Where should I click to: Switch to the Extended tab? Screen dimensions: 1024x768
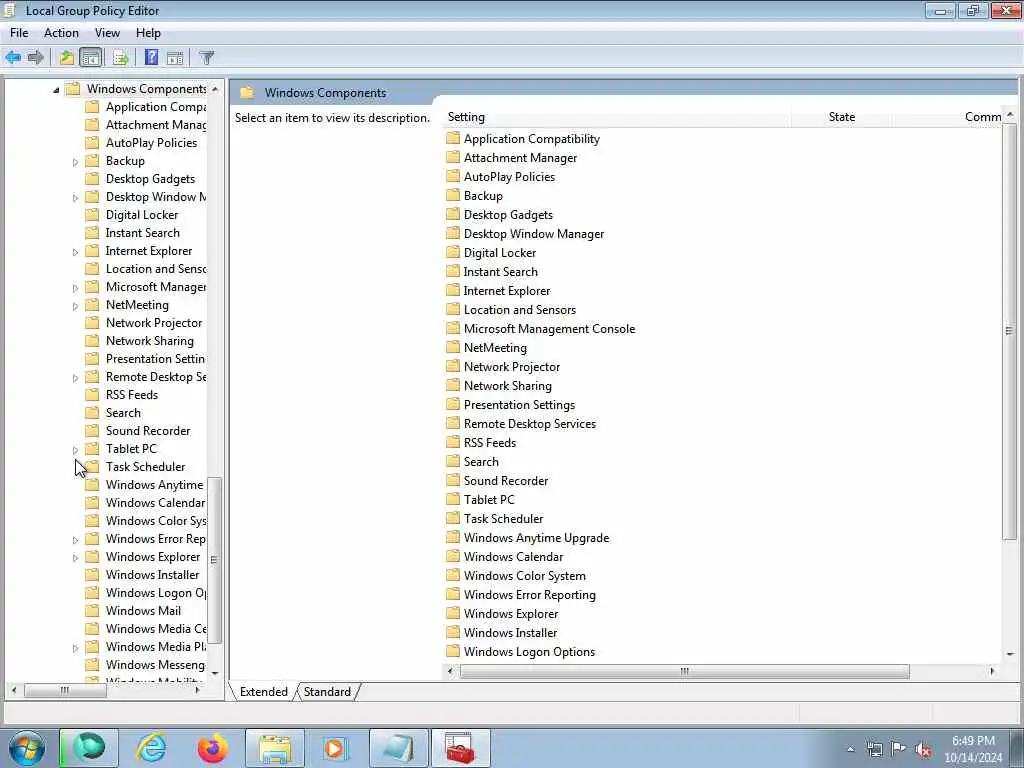263,692
